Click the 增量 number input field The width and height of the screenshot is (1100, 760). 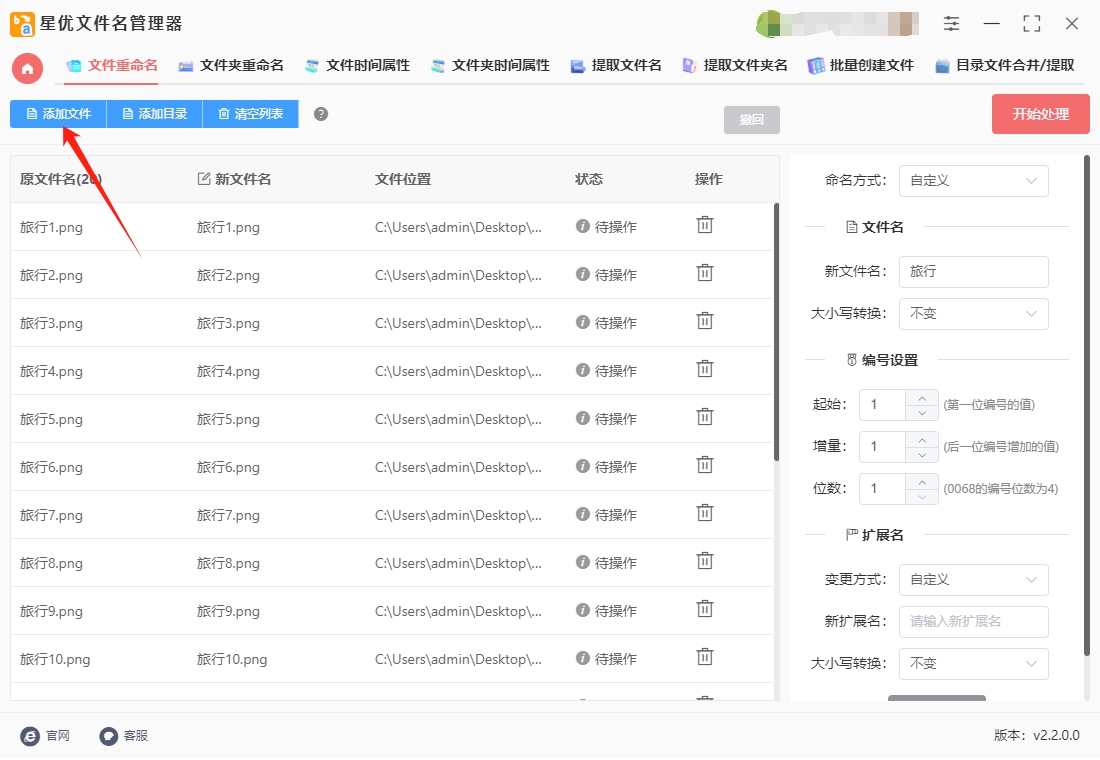[x=883, y=447]
